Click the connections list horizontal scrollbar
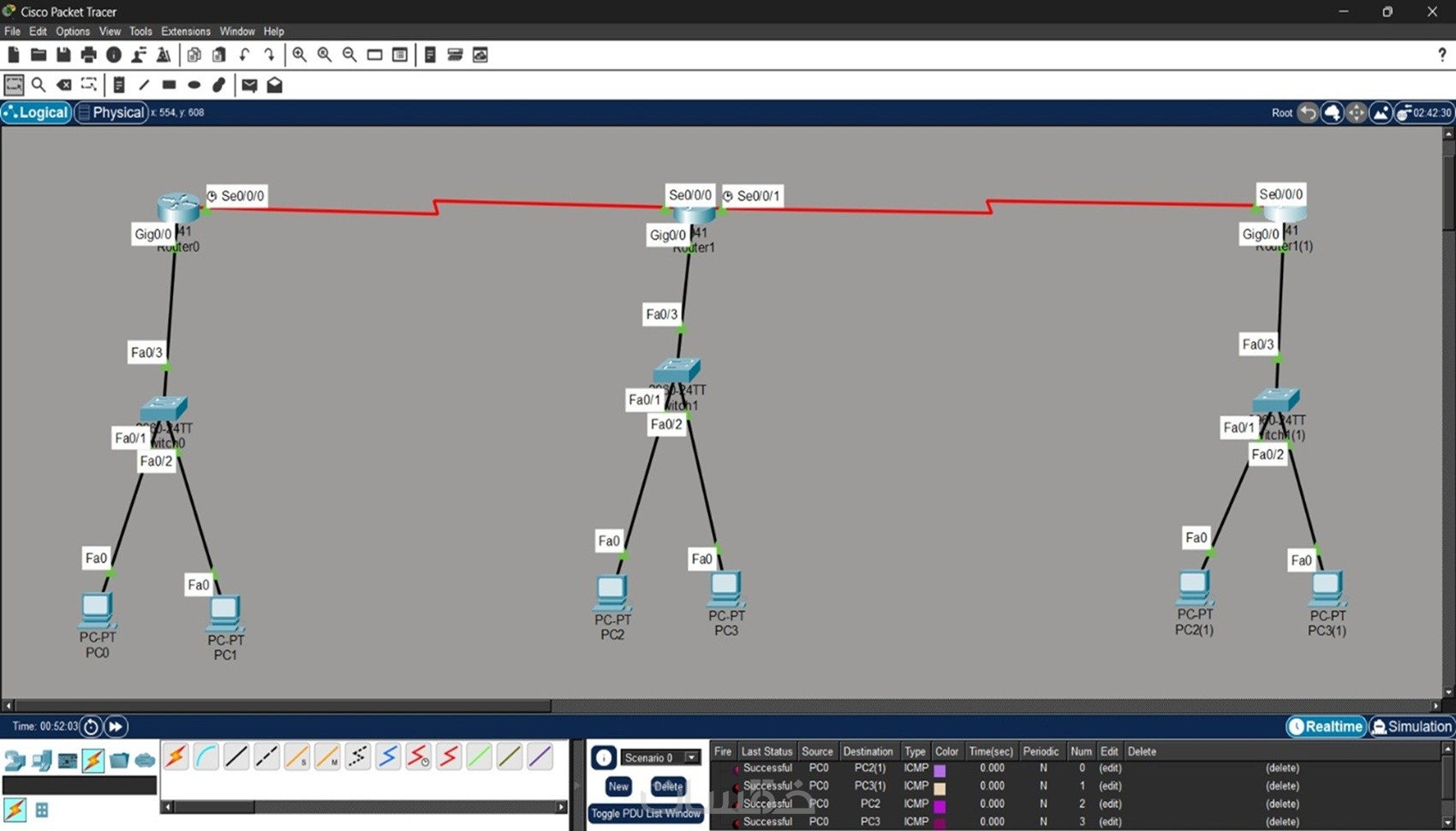The width and height of the screenshot is (1456, 831). point(214,807)
